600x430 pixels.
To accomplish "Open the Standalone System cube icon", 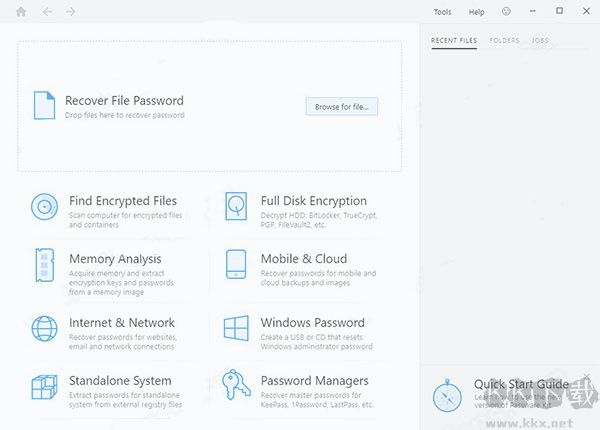I will click(x=44, y=387).
